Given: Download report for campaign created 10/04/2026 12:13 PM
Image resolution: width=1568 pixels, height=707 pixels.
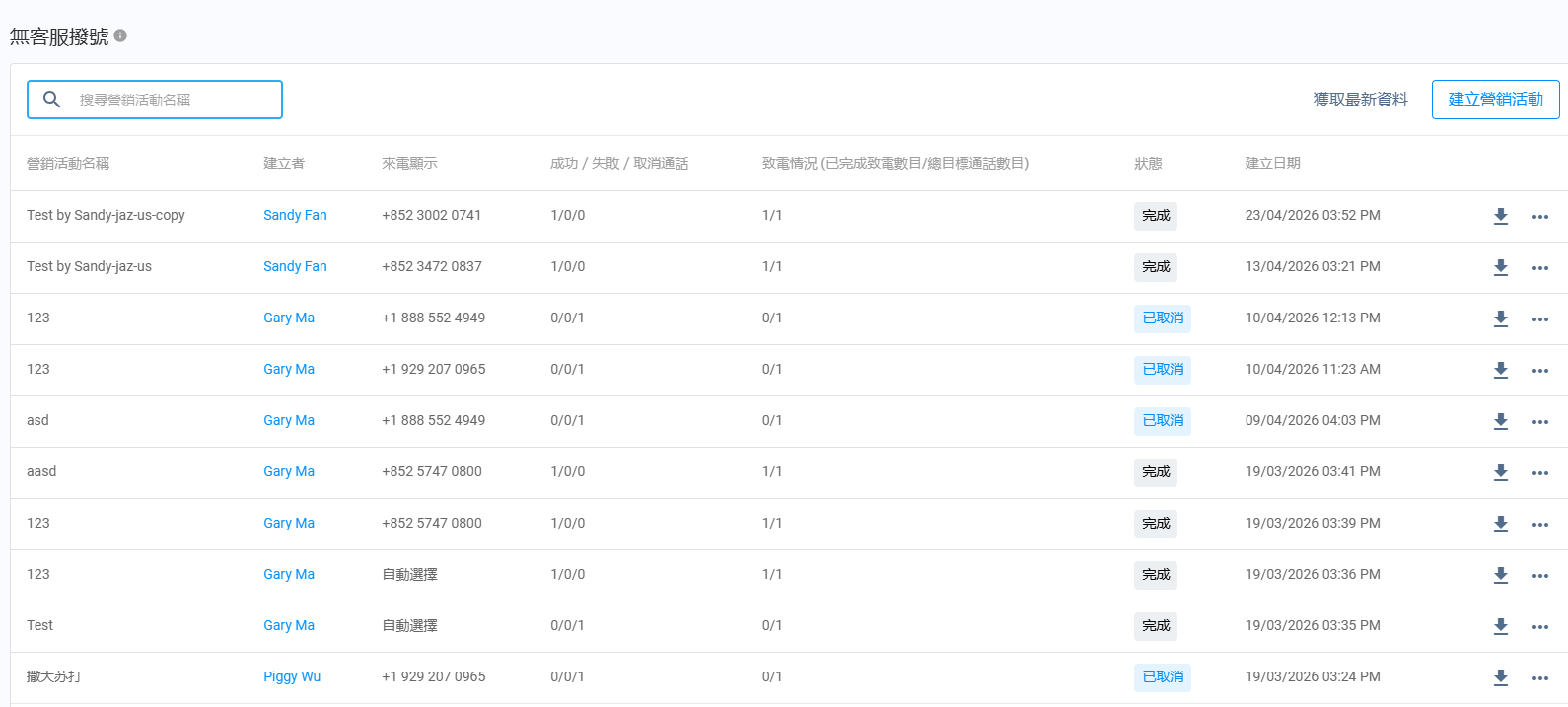Looking at the screenshot, I should tap(1501, 319).
